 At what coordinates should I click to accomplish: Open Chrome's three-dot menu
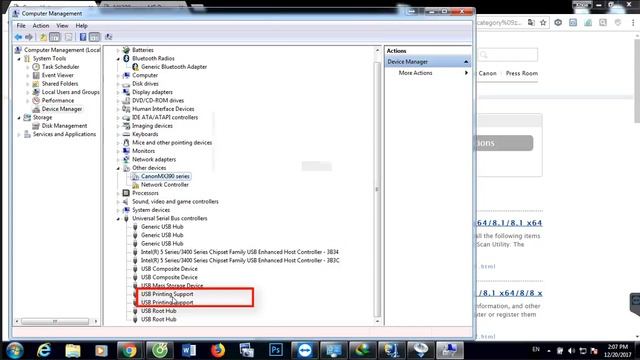[633, 23]
